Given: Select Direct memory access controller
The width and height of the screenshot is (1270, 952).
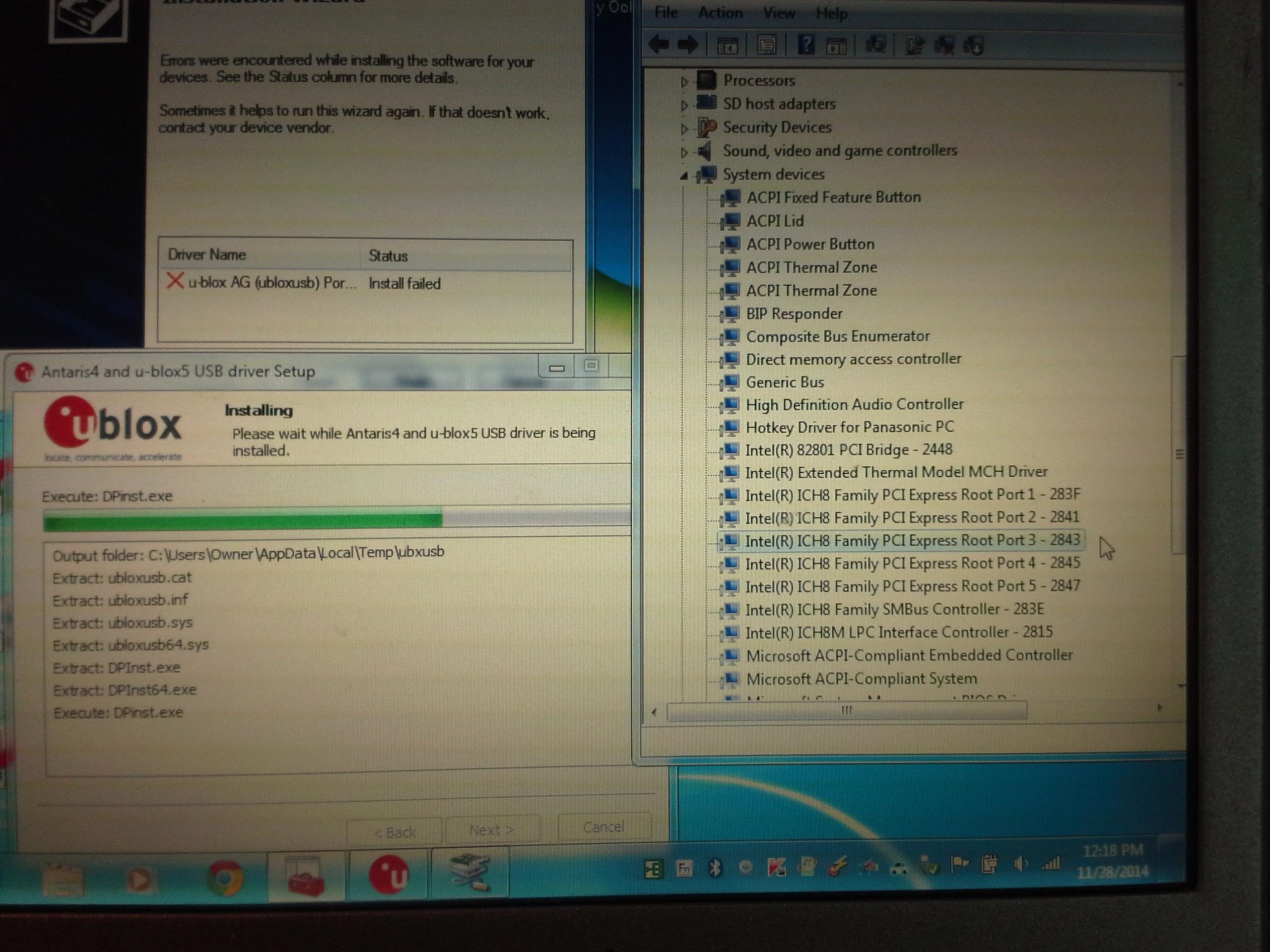Looking at the screenshot, I should pyautogui.click(x=853, y=359).
